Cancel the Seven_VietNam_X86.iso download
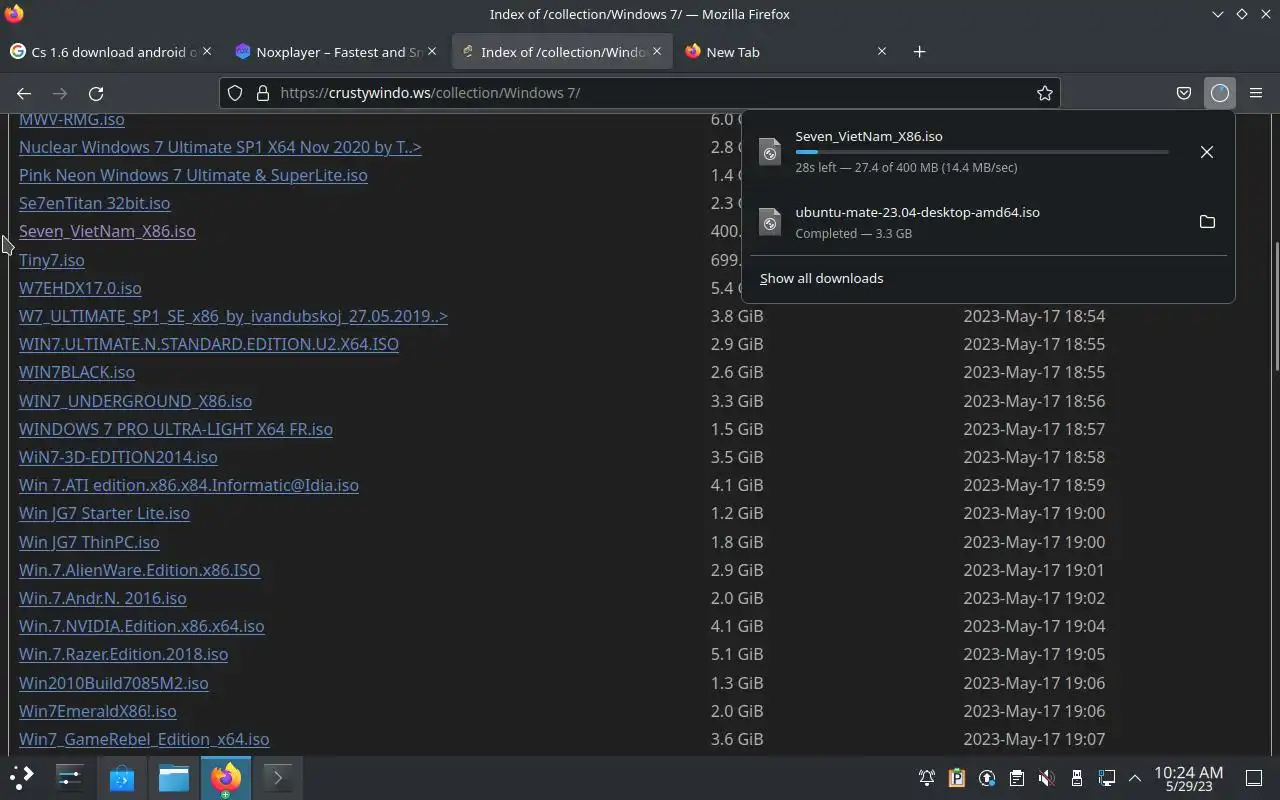Viewport: 1280px width, 800px height. click(1207, 152)
